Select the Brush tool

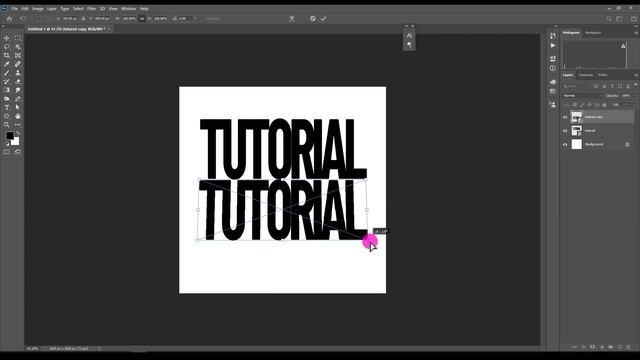[x=7, y=73]
